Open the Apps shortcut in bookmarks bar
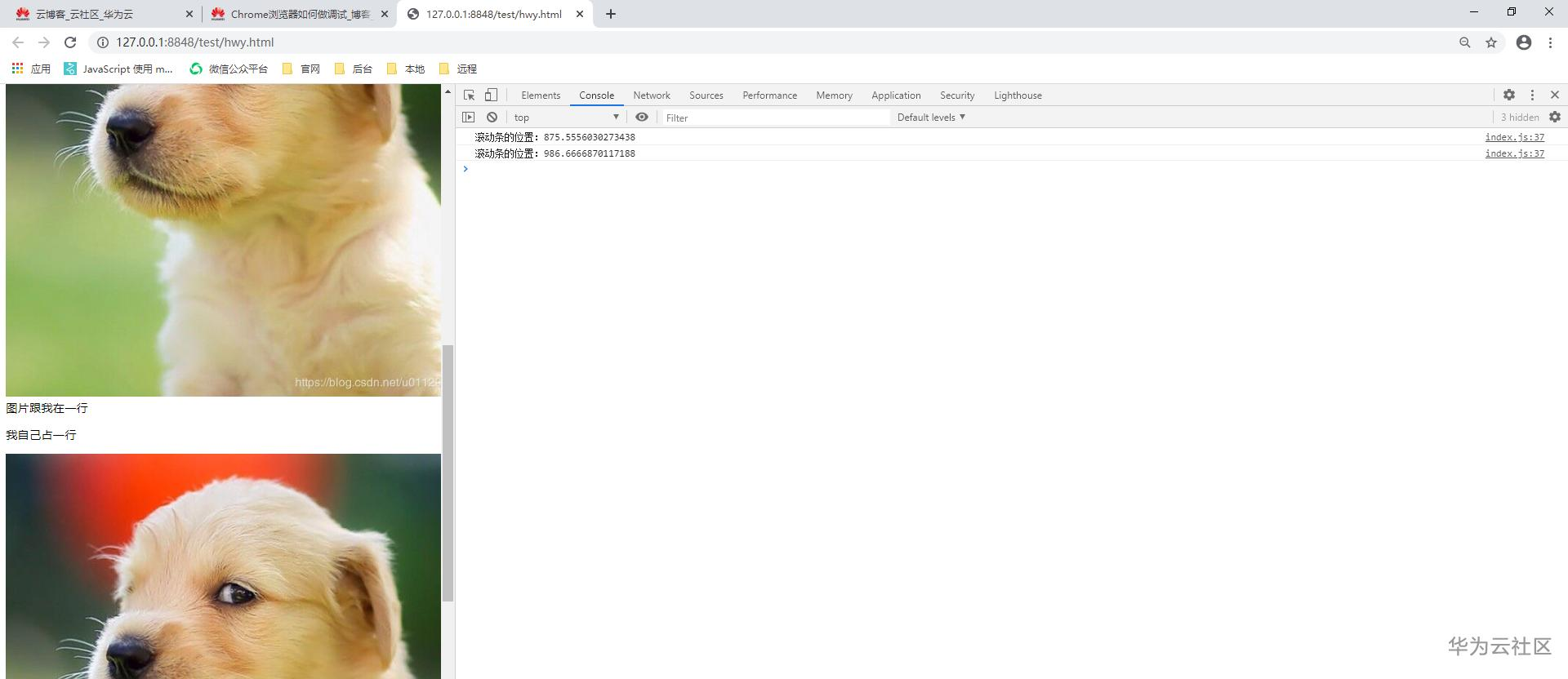This screenshot has width=1568, height=679. click(x=31, y=69)
